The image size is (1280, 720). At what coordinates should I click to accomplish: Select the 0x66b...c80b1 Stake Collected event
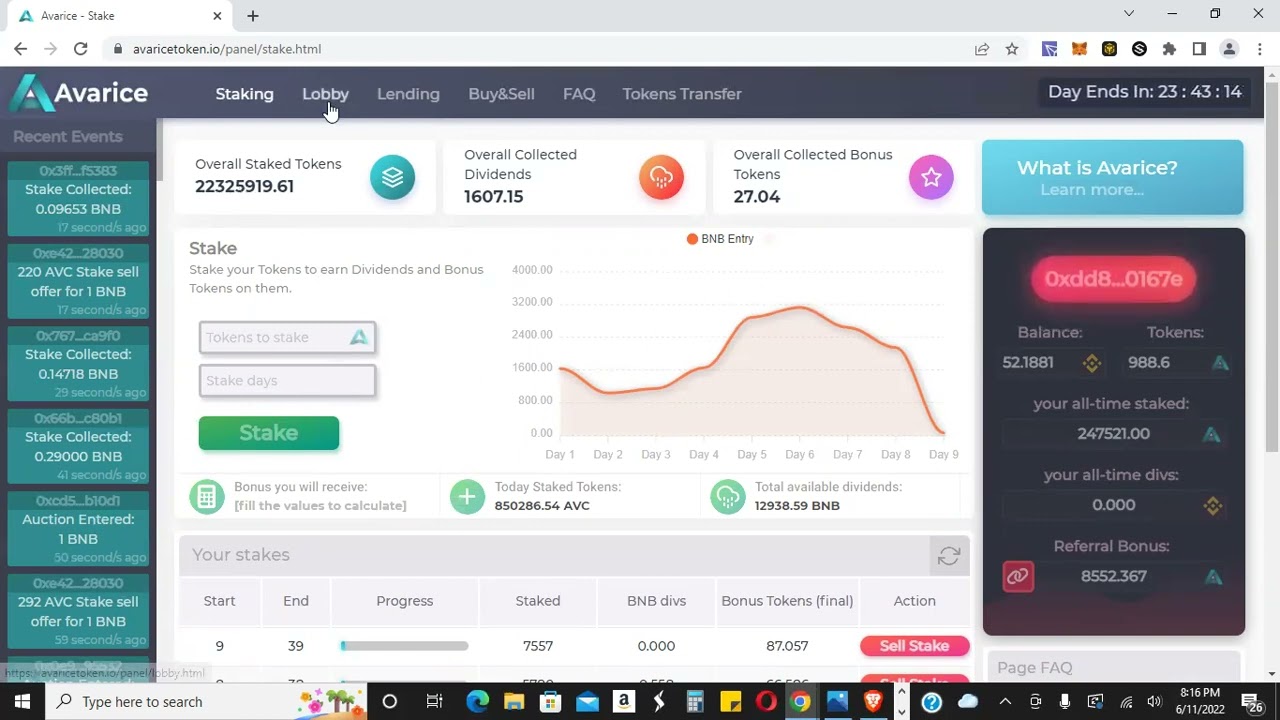78,446
